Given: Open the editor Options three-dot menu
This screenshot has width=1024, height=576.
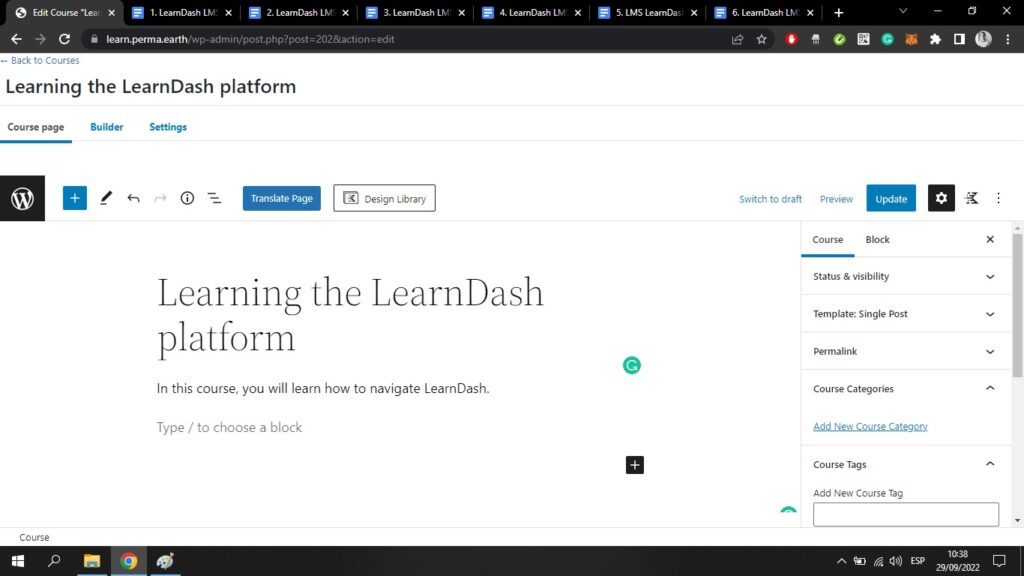Looking at the screenshot, I should [x=998, y=198].
